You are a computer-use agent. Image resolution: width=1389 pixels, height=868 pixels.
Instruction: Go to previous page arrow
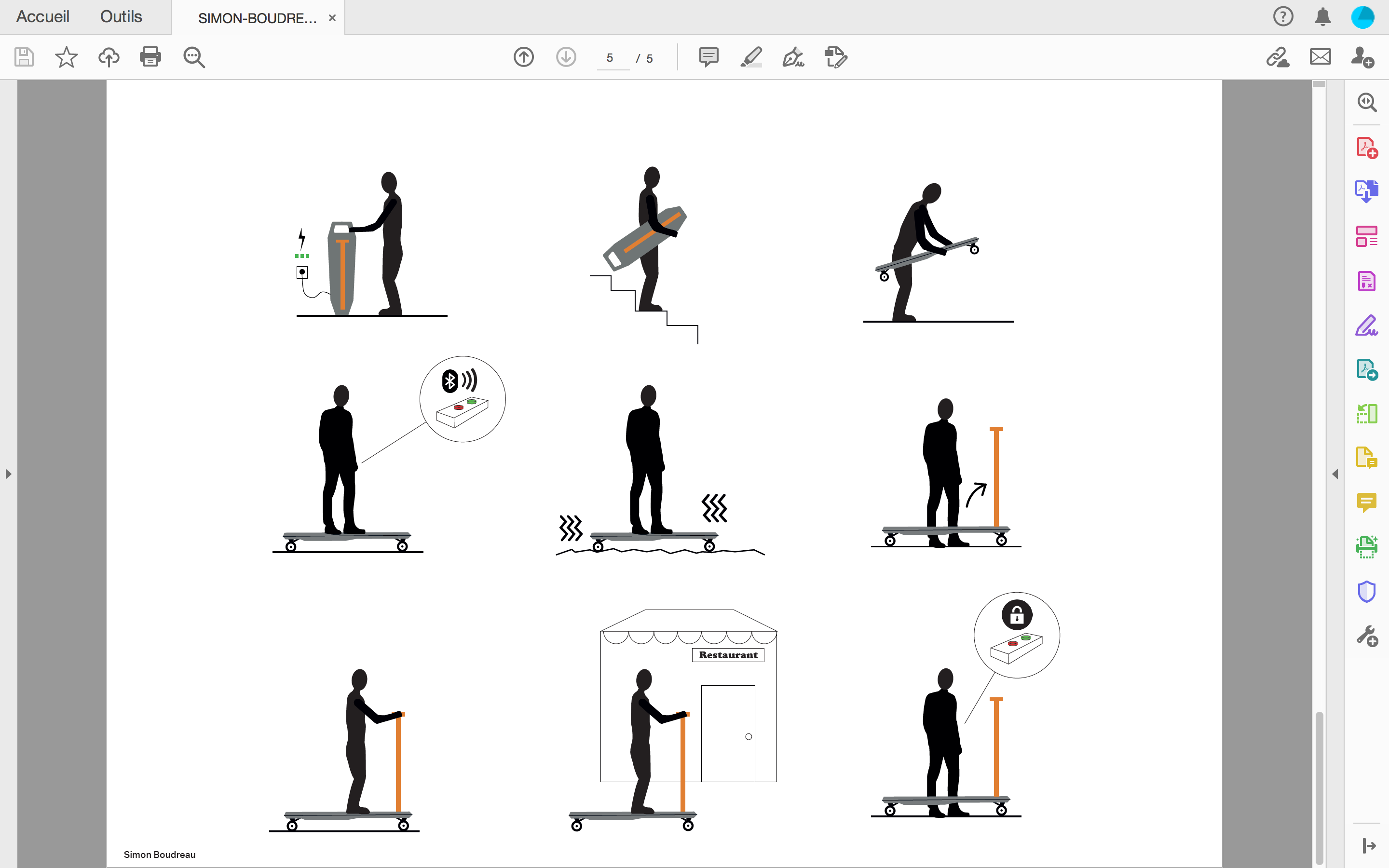(523, 57)
